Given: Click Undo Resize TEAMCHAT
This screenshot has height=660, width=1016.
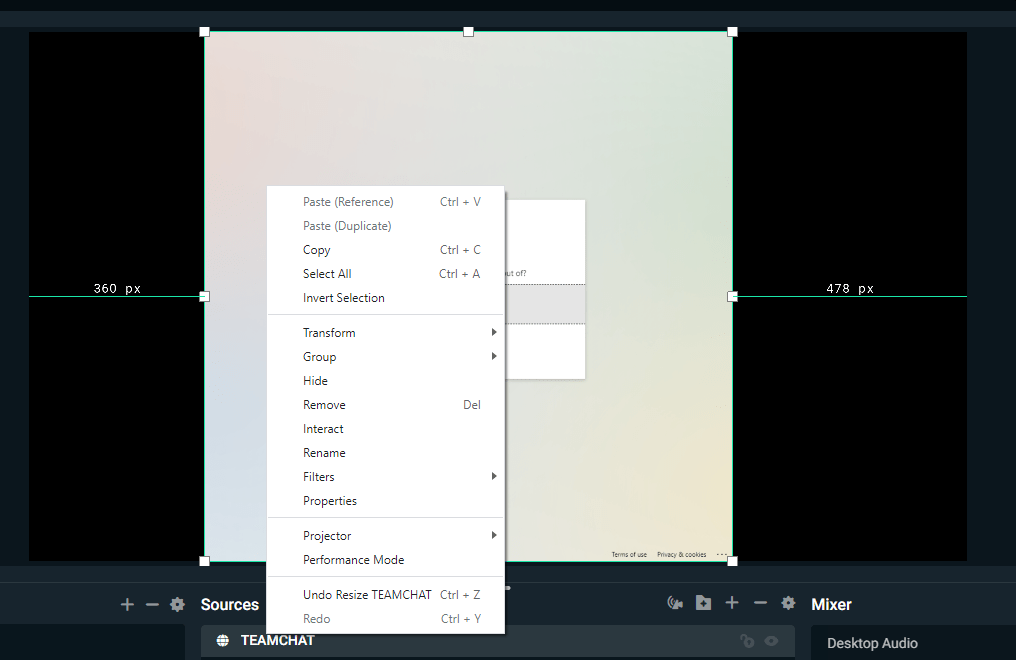Looking at the screenshot, I should tap(367, 595).
